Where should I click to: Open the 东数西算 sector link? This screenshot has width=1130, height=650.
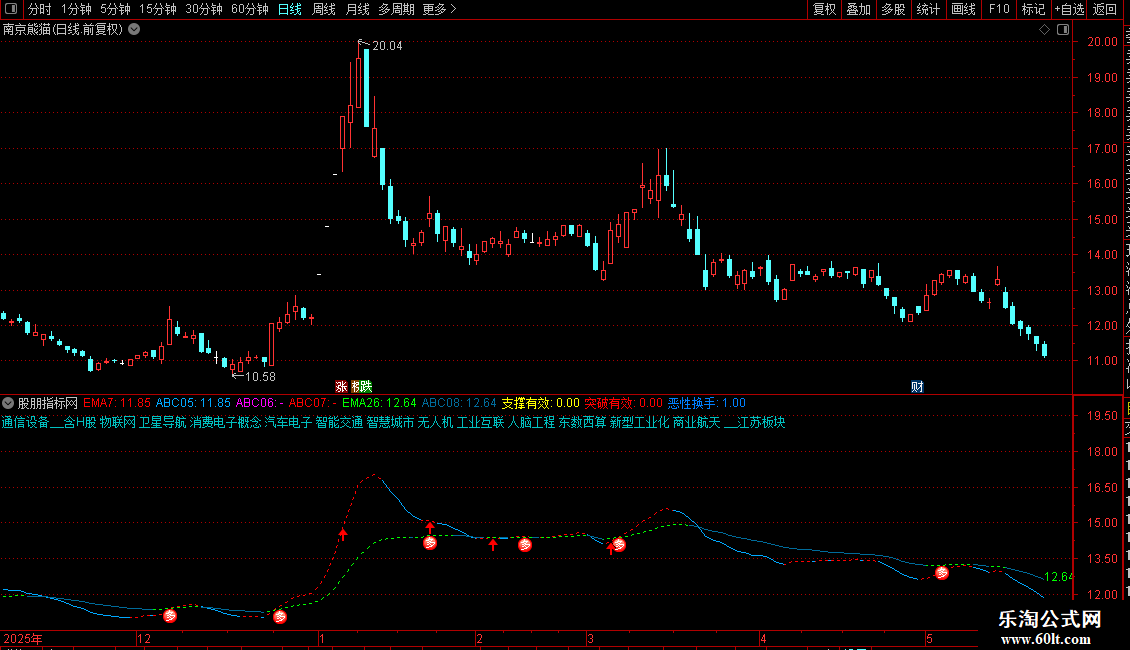(582, 422)
